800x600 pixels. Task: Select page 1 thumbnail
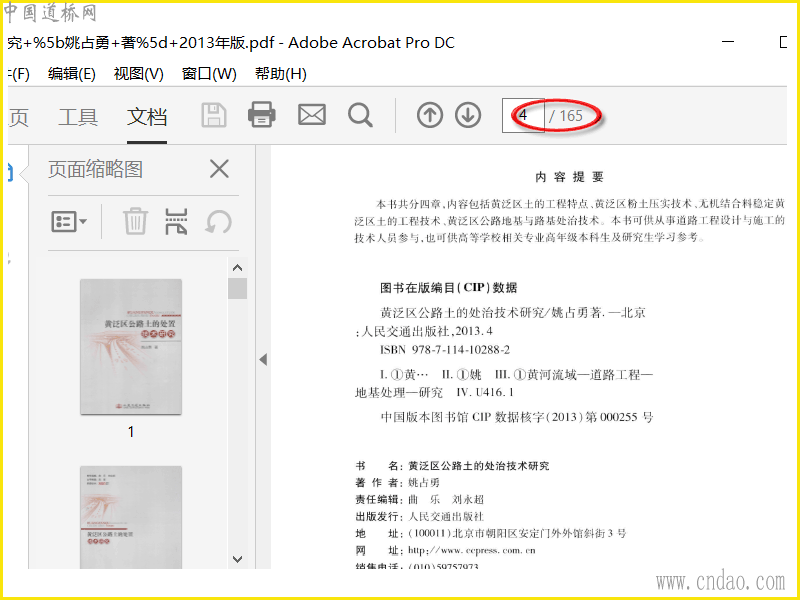point(131,347)
